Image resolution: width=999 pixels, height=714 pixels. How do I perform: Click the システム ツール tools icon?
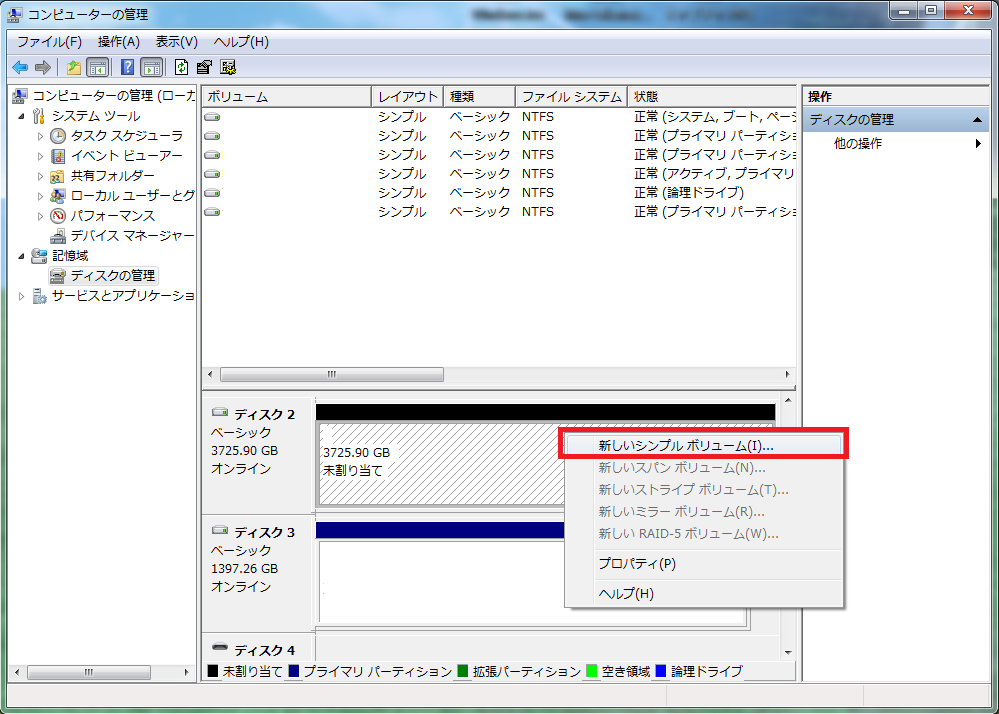pyautogui.click(x=39, y=116)
